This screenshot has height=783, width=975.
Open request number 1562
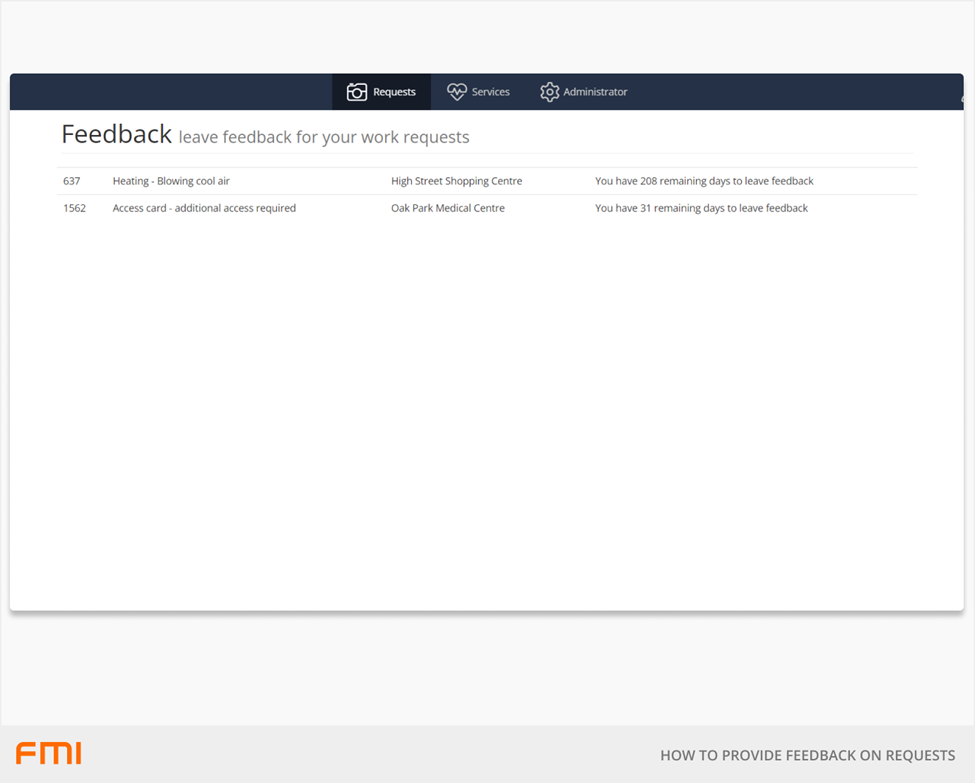[x=74, y=208]
